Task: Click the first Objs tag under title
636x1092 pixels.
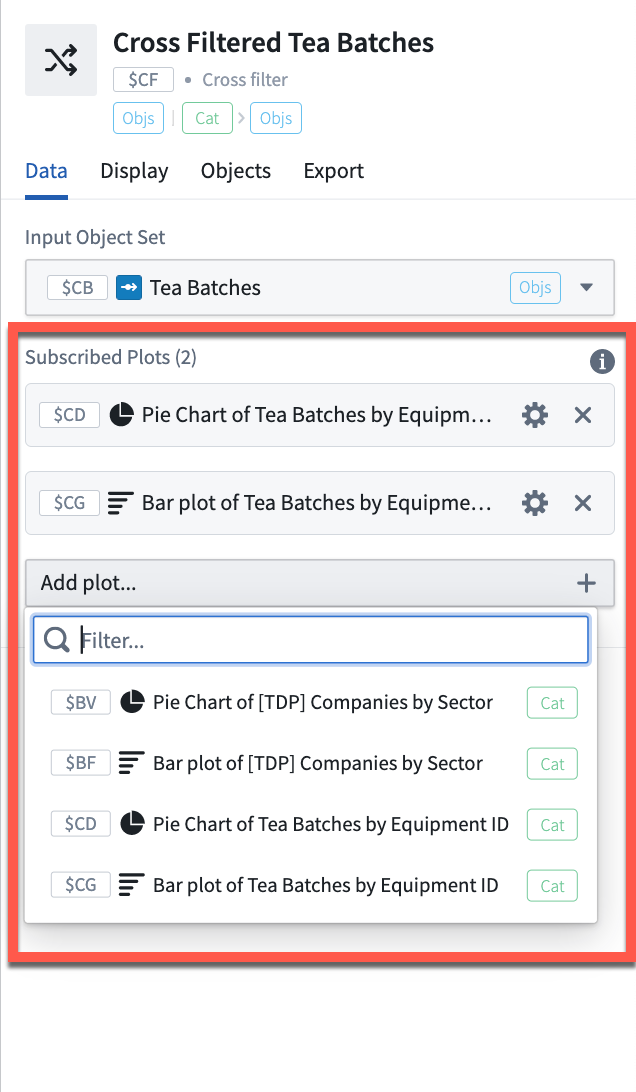Action: (x=139, y=118)
